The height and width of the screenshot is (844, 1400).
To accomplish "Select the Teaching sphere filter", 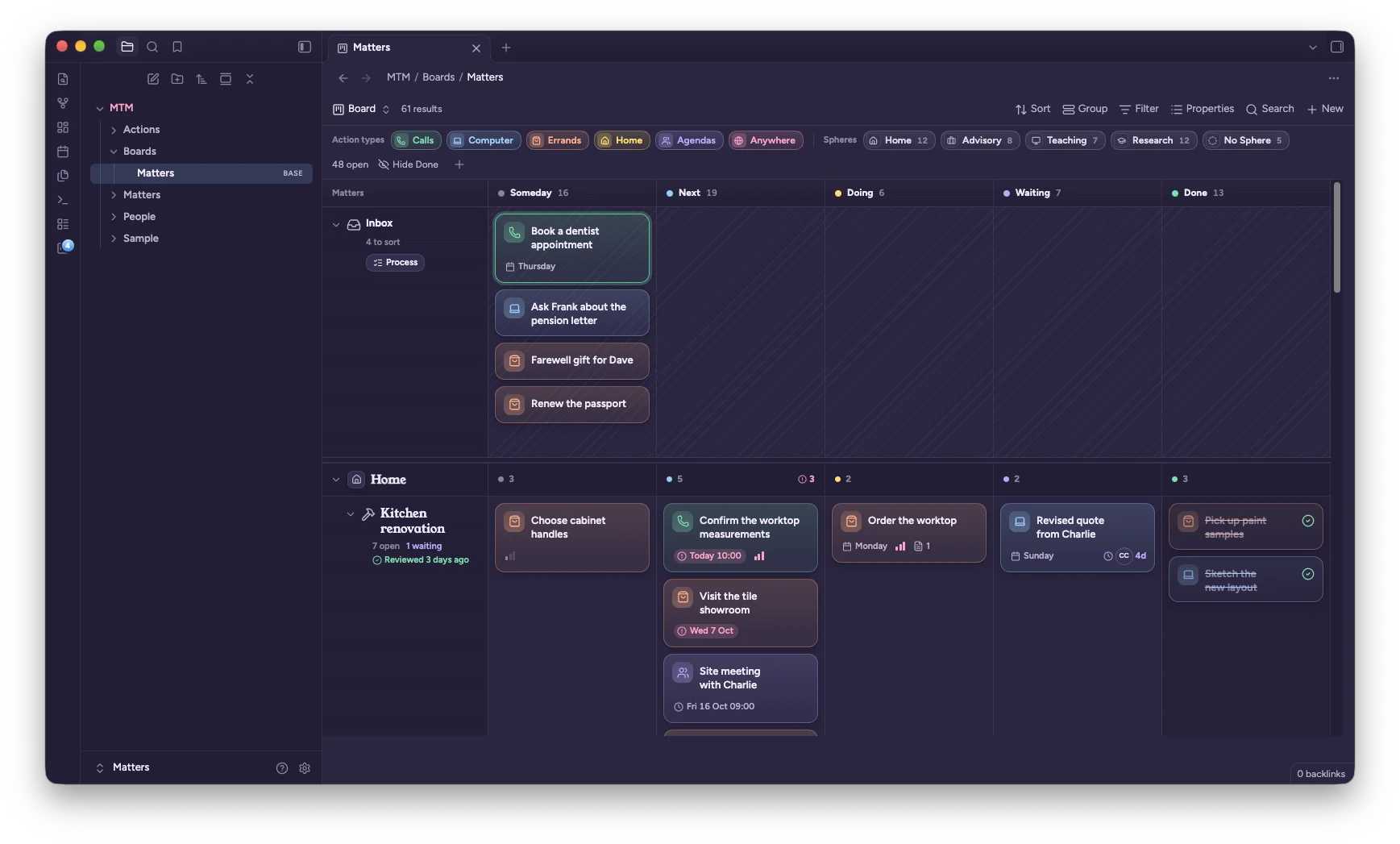I will [1065, 140].
